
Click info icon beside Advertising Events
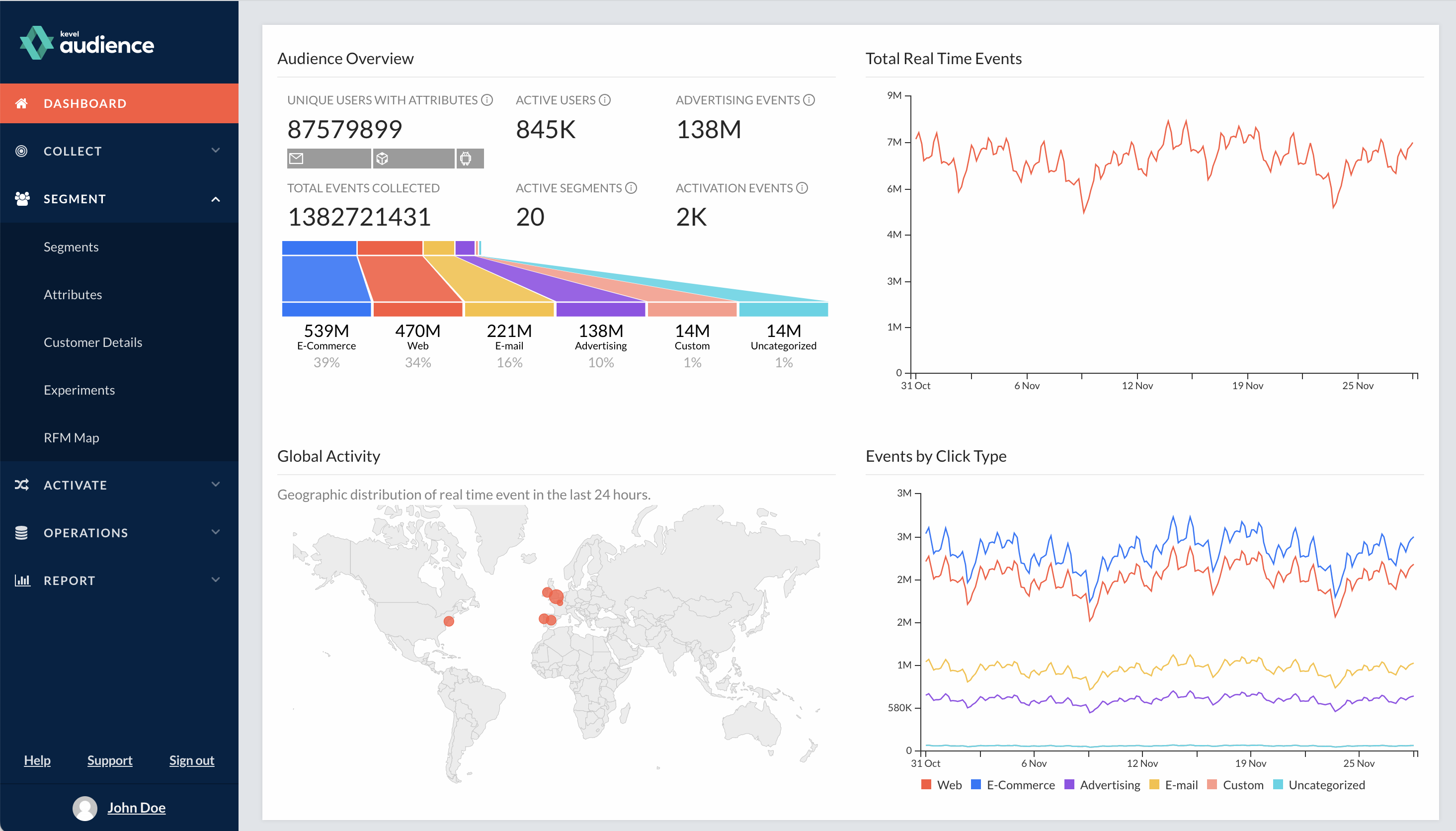pos(809,100)
